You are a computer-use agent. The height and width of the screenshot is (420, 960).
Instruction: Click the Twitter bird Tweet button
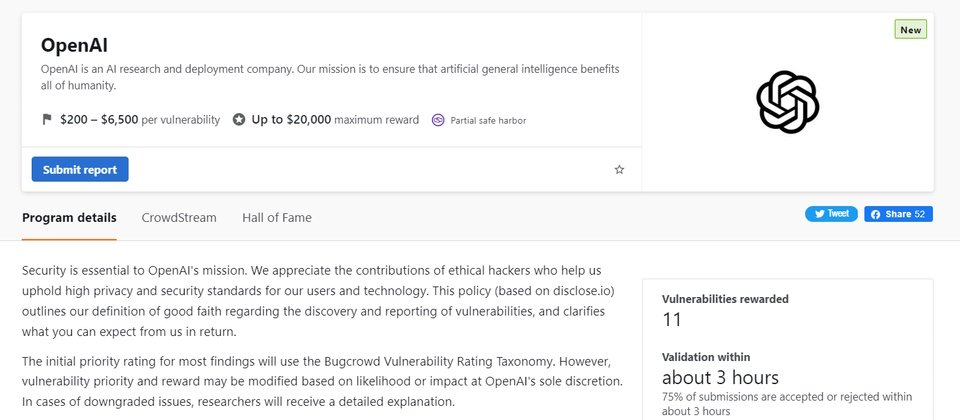(x=831, y=214)
